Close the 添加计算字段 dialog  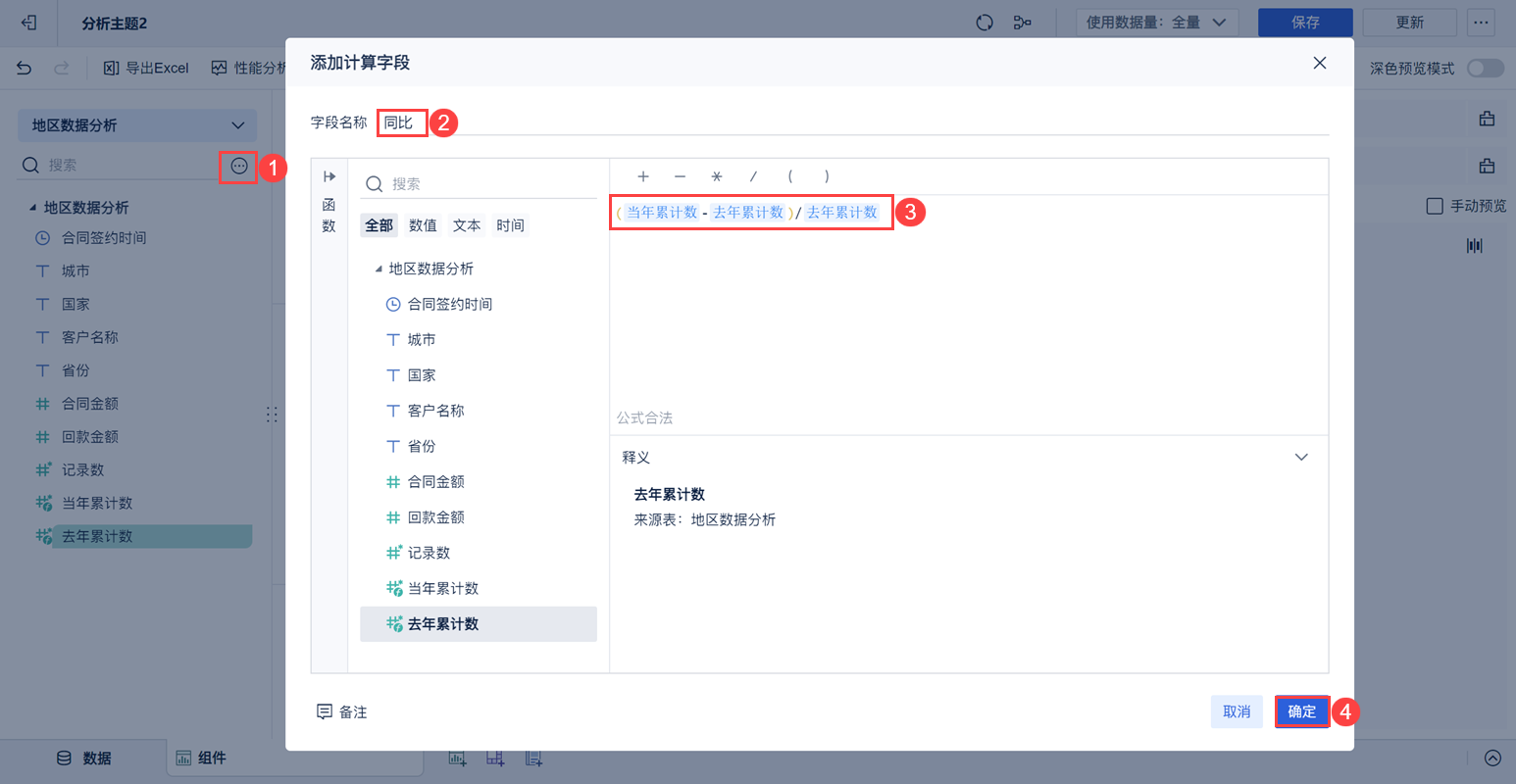(1320, 63)
